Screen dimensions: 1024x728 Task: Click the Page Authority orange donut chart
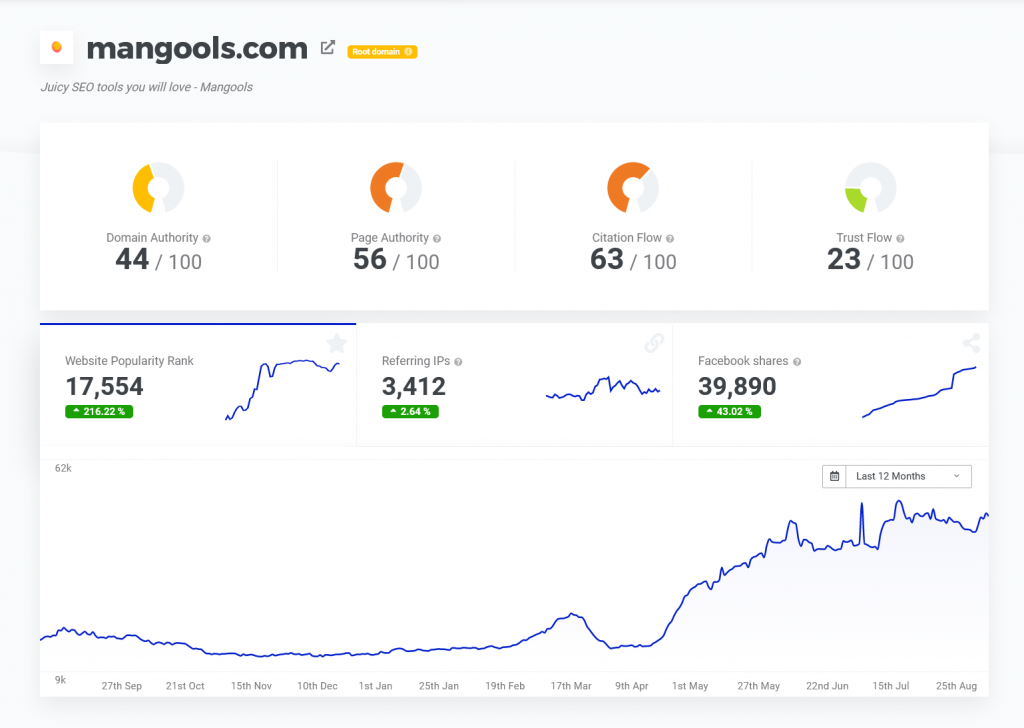click(x=396, y=187)
